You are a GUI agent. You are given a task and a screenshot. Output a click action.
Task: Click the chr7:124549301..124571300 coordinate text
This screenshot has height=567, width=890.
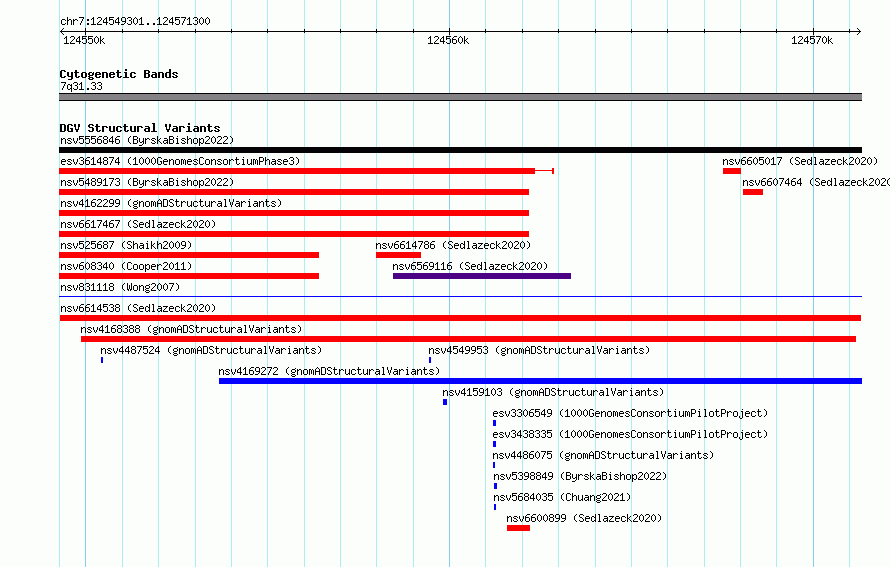135,21
